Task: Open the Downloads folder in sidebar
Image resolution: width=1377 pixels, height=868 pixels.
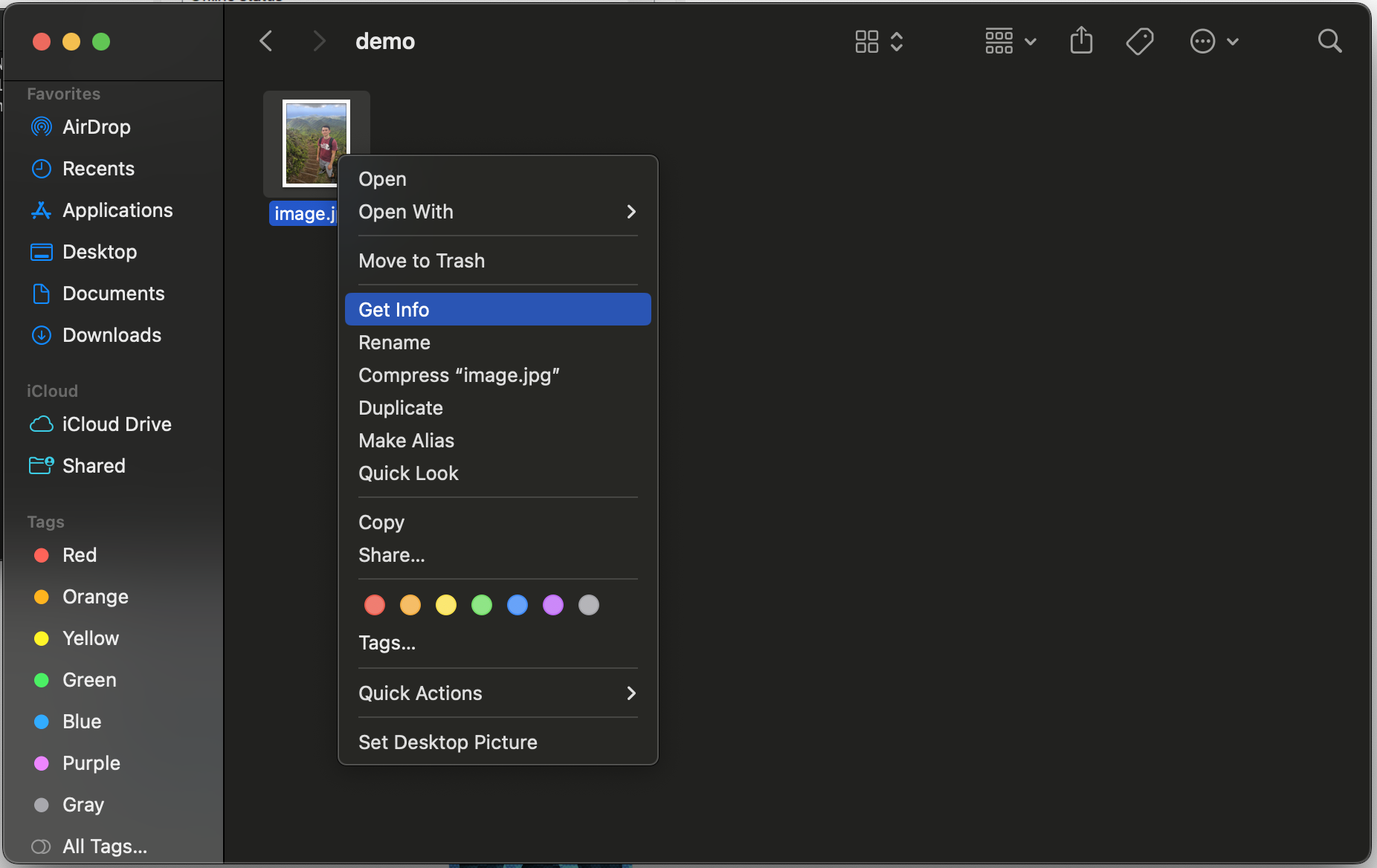Action: [x=112, y=335]
